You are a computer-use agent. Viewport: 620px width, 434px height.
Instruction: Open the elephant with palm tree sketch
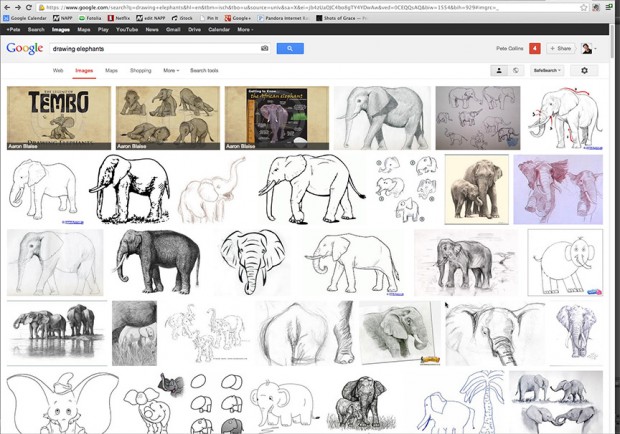462,402
